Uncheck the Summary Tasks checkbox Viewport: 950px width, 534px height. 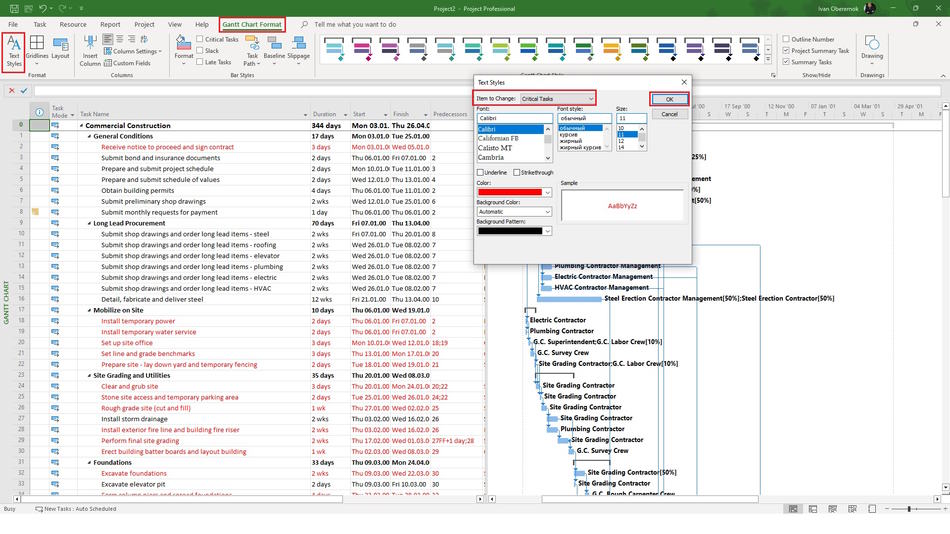pos(786,62)
